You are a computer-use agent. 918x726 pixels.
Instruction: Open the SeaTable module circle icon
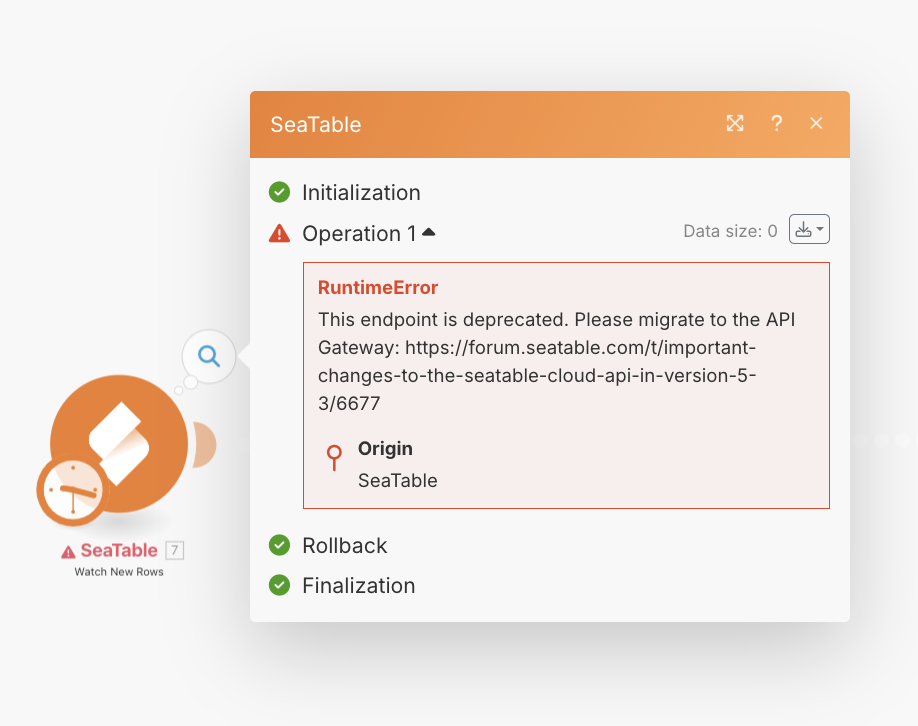119,444
